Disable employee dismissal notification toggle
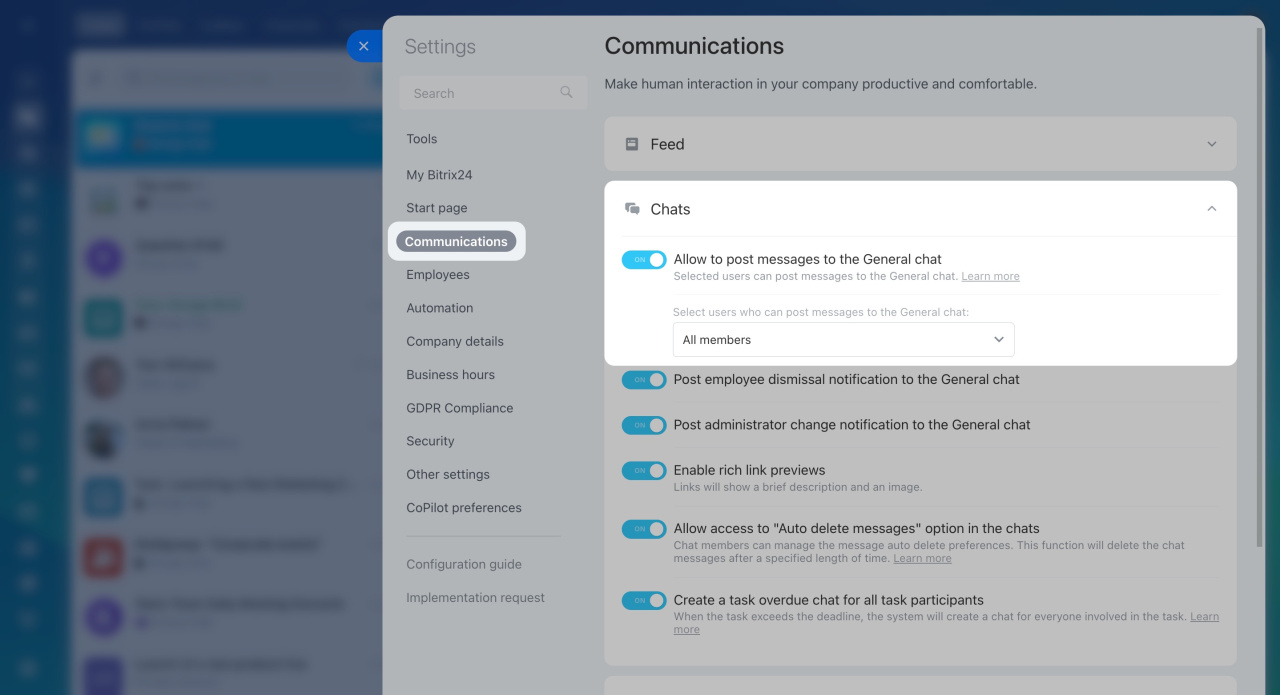The width and height of the screenshot is (1280, 695). pyautogui.click(x=644, y=380)
